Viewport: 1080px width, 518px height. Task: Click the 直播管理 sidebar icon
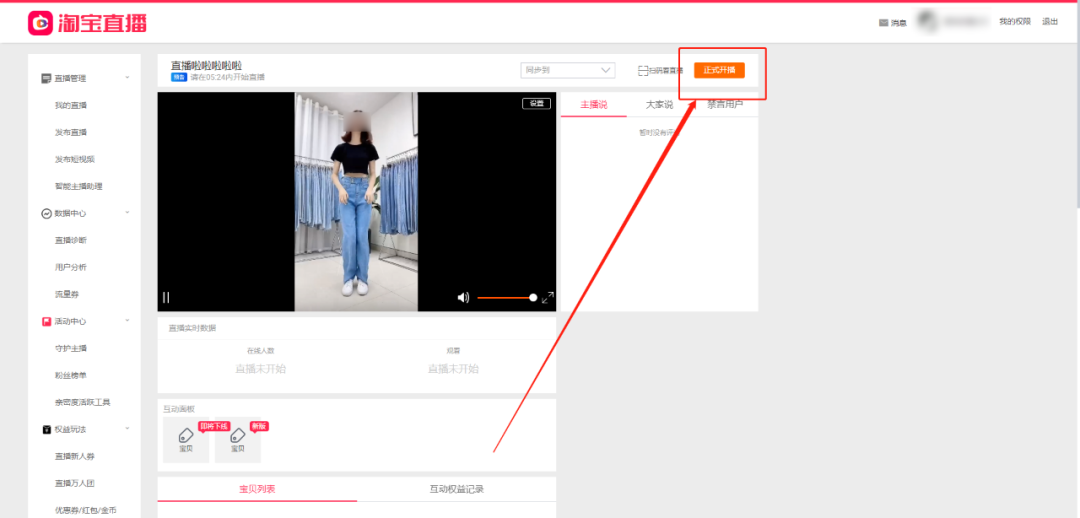tap(46, 79)
